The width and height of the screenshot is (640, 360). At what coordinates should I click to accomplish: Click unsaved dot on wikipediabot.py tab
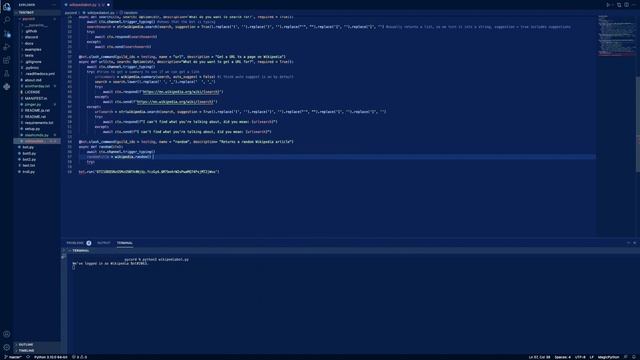tap(108, 5)
